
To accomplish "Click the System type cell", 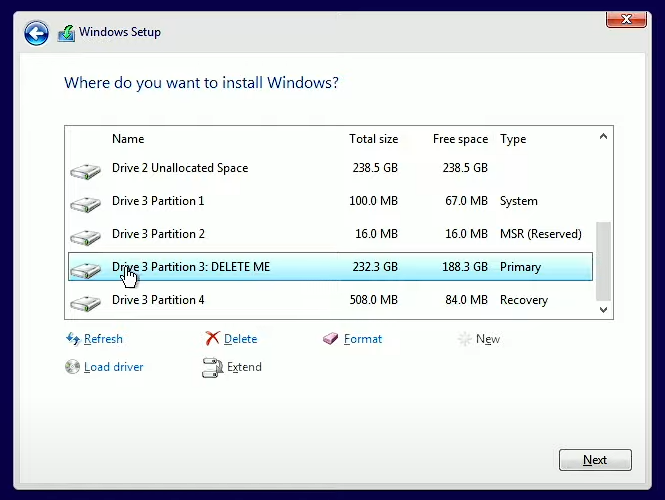I will tap(519, 201).
